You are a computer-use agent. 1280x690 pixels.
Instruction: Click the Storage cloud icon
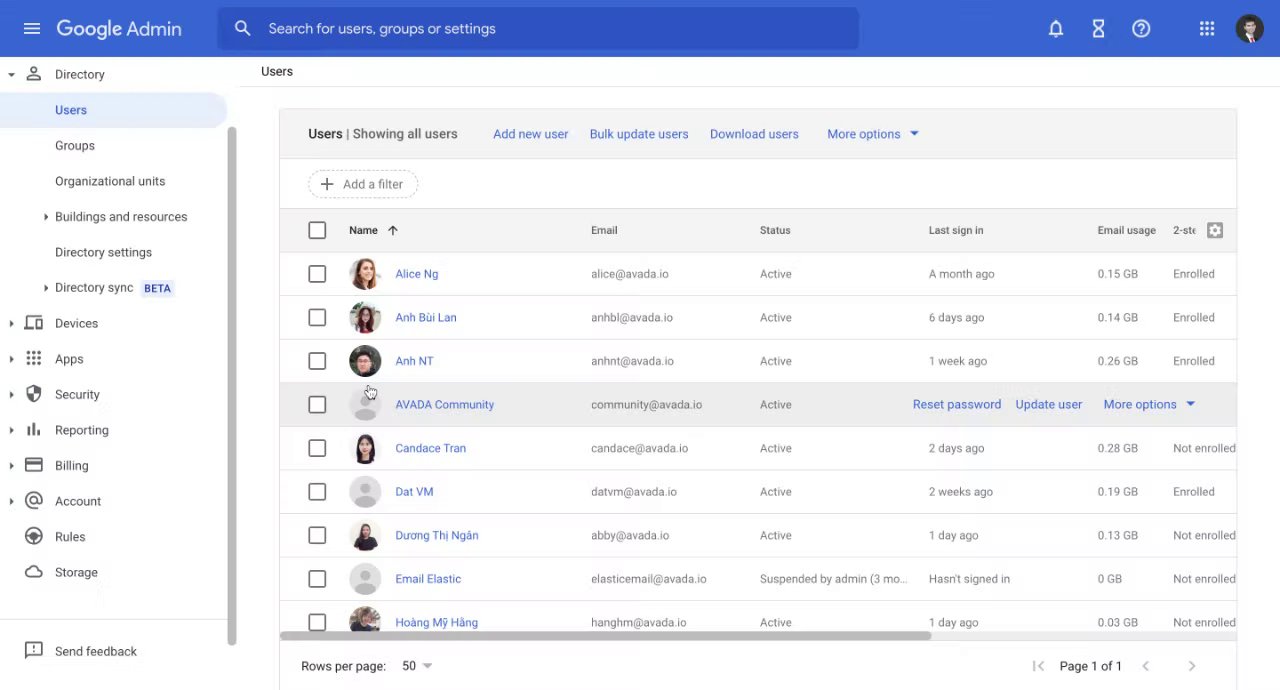tap(34, 572)
